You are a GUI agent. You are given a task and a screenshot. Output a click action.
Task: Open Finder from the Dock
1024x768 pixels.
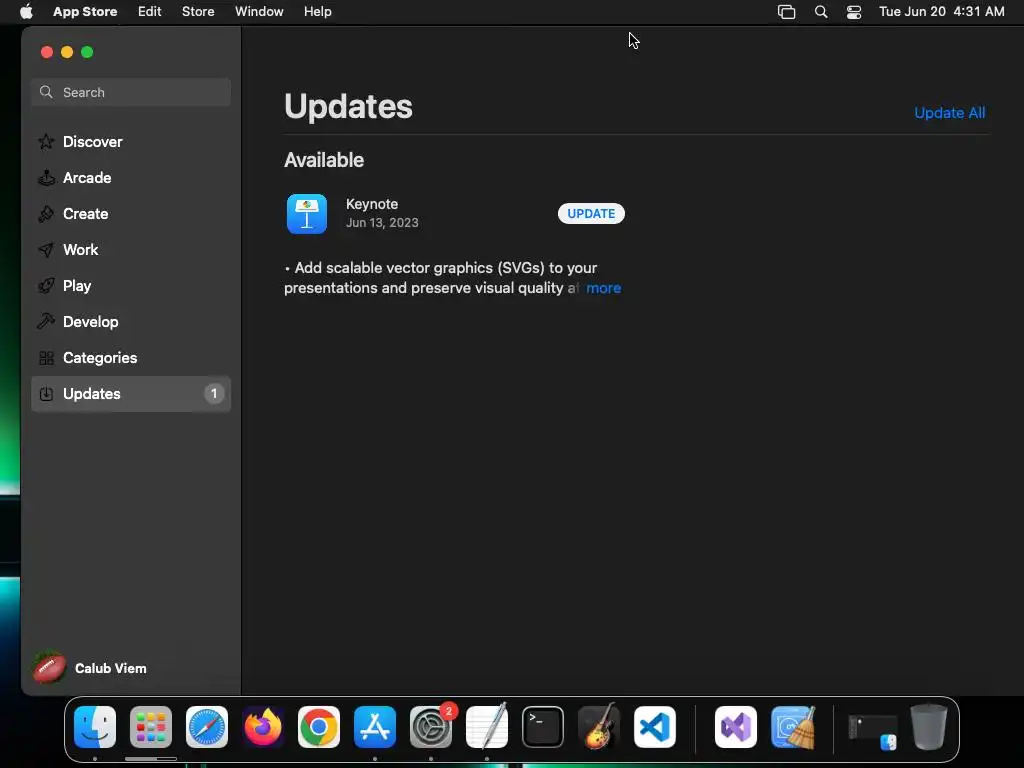pos(95,727)
